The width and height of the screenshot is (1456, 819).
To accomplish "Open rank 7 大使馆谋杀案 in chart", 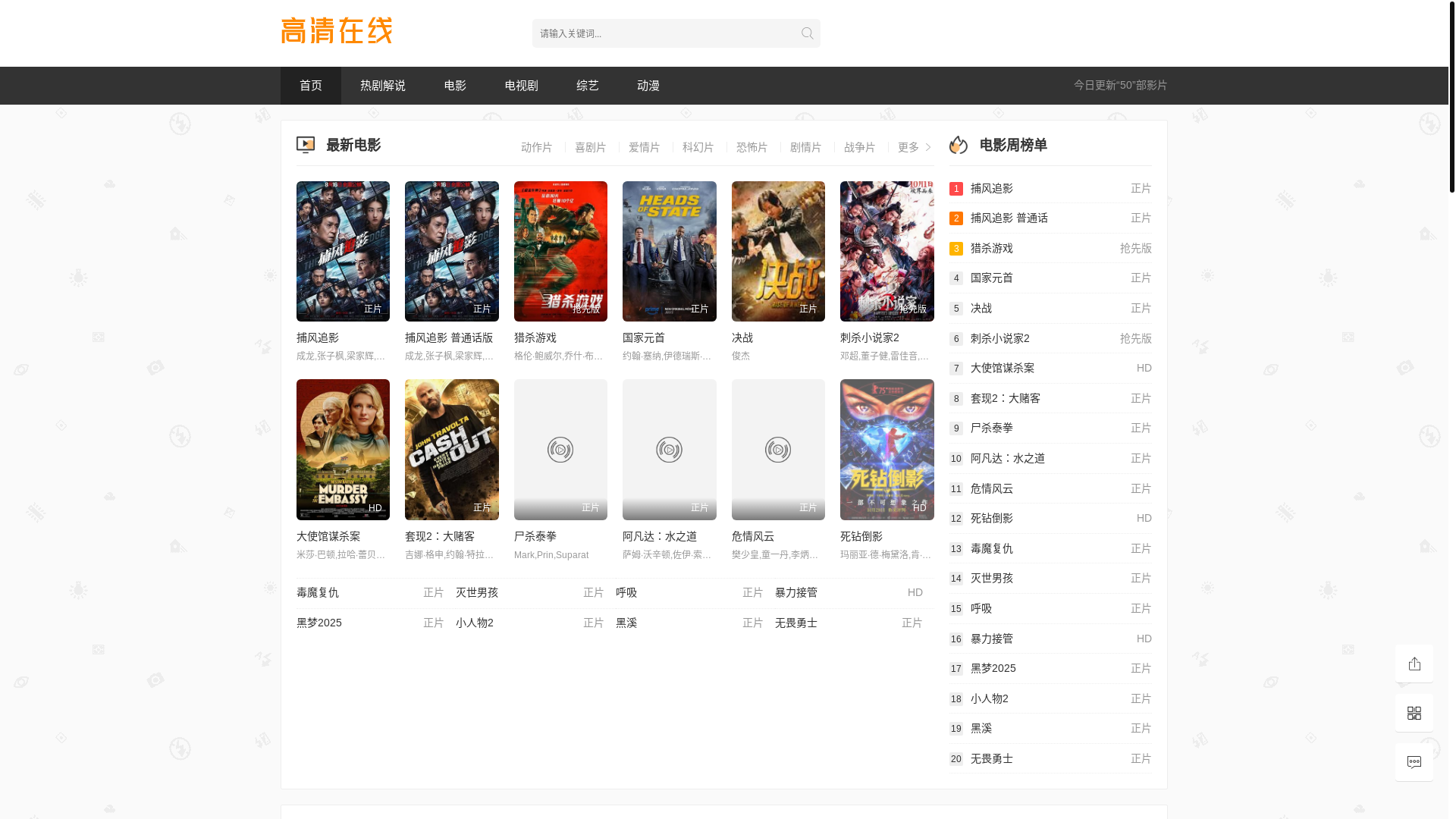I will (1050, 368).
